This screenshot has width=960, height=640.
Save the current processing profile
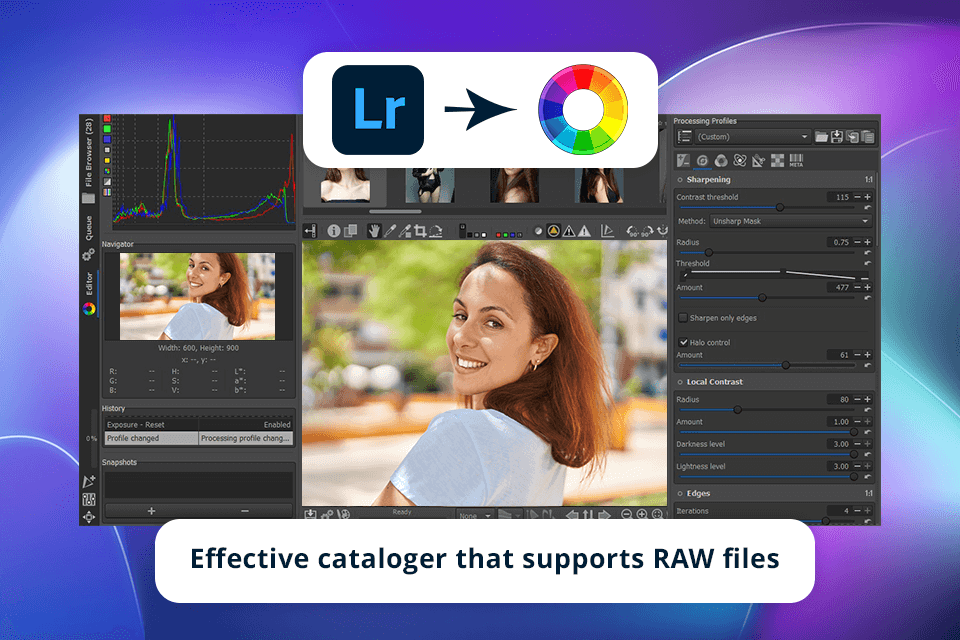click(x=837, y=137)
